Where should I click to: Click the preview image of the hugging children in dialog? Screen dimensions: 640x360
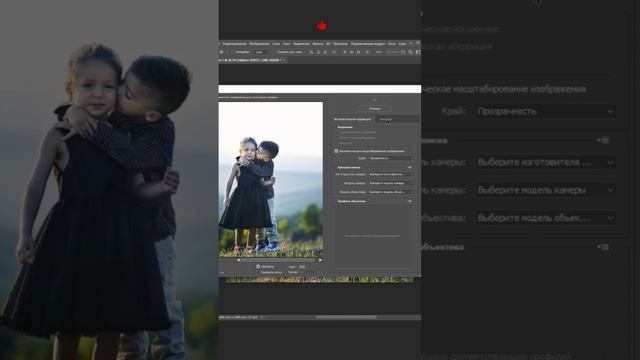point(271,180)
